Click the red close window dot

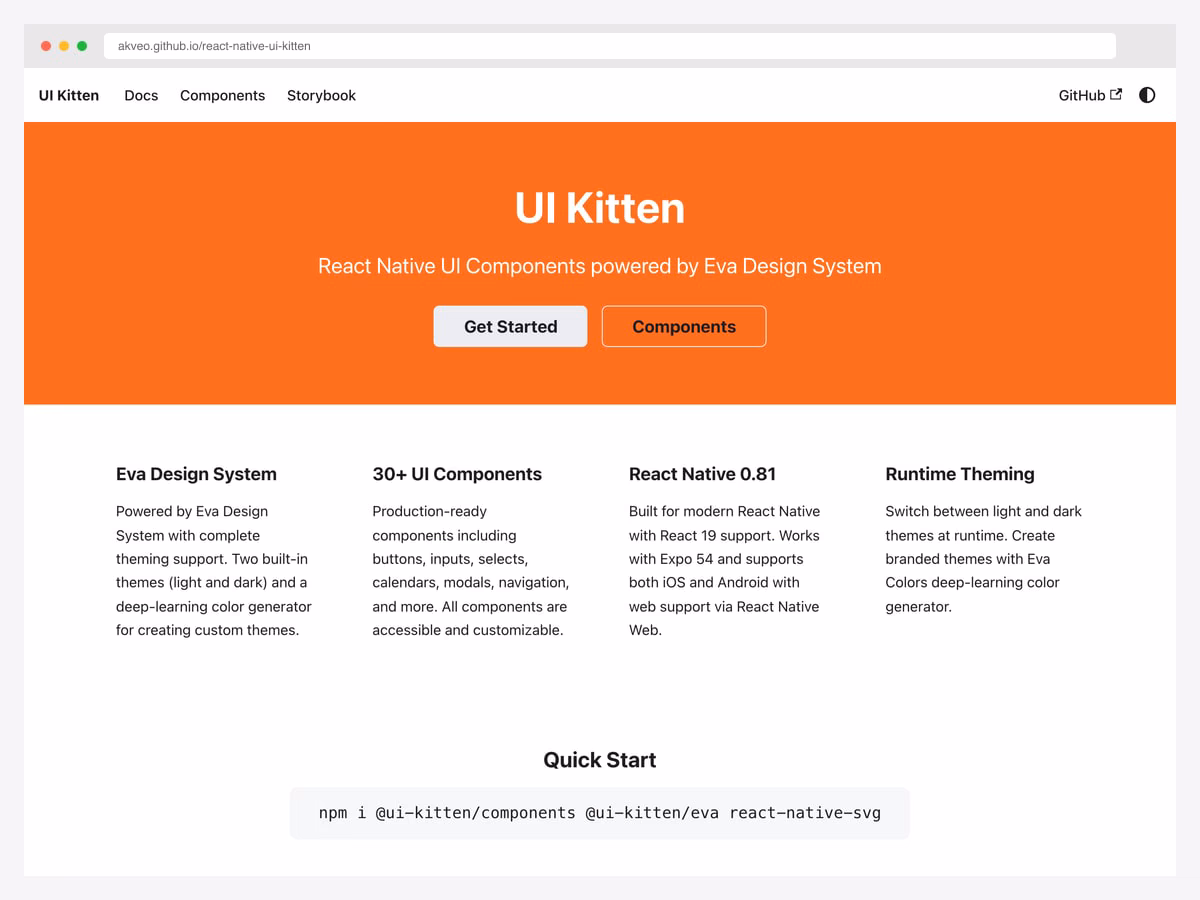[x=46, y=46]
